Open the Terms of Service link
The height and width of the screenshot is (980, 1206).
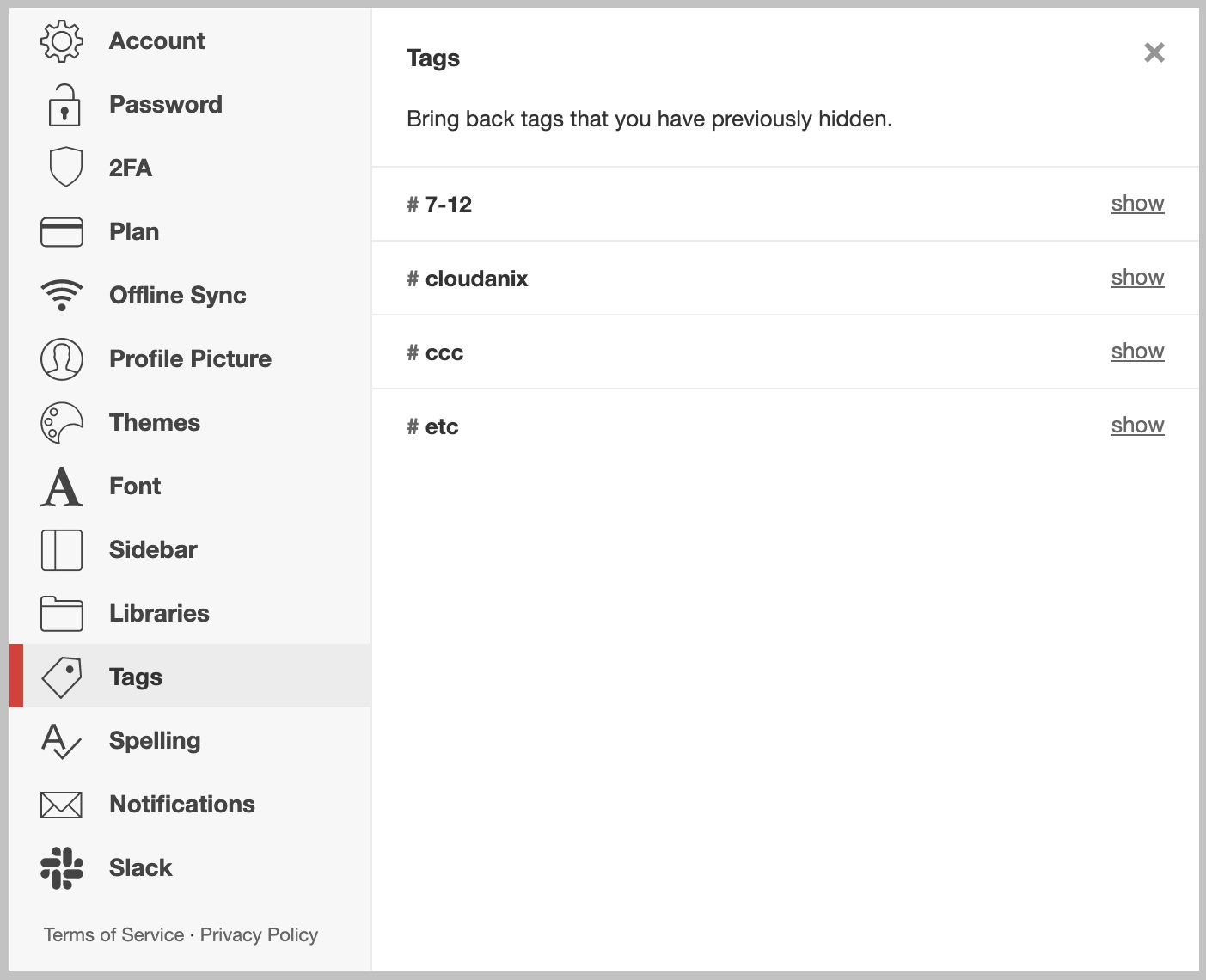click(114, 935)
